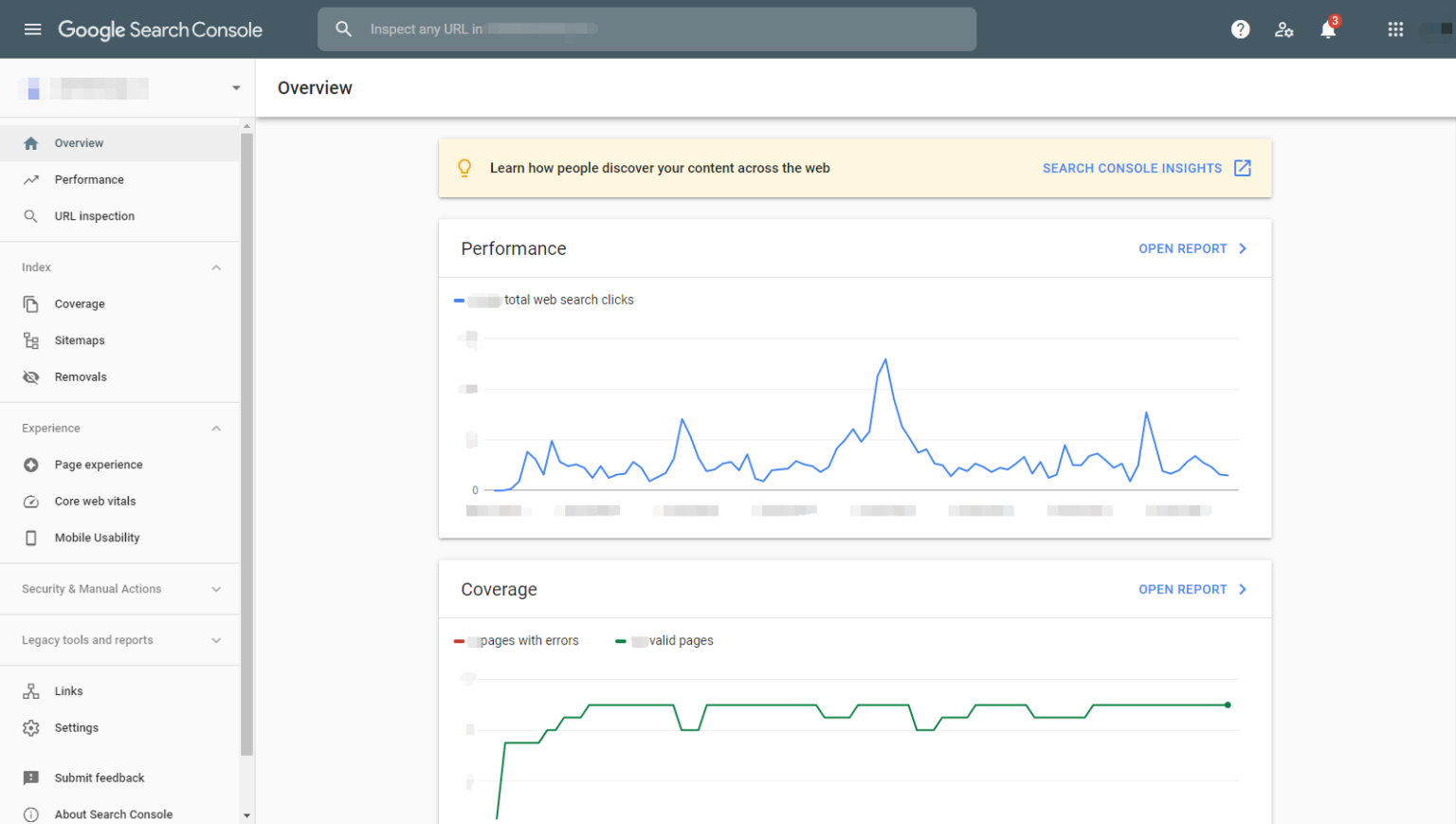Viewport: 1456px width, 824px height.
Task: Expand Legacy tools and reports
Action: click(x=216, y=640)
